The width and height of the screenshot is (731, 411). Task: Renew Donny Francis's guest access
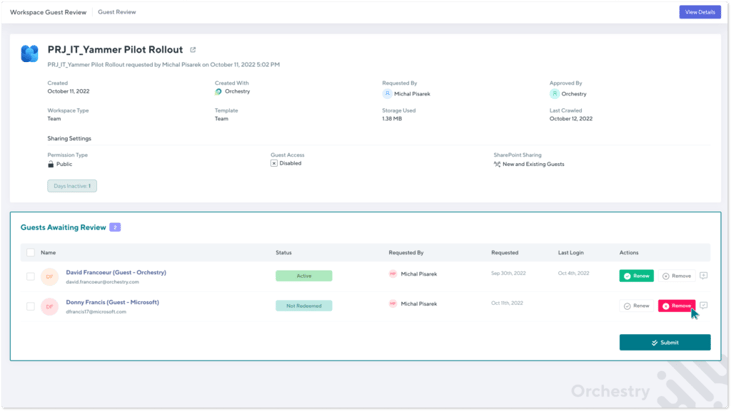(x=636, y=306)
